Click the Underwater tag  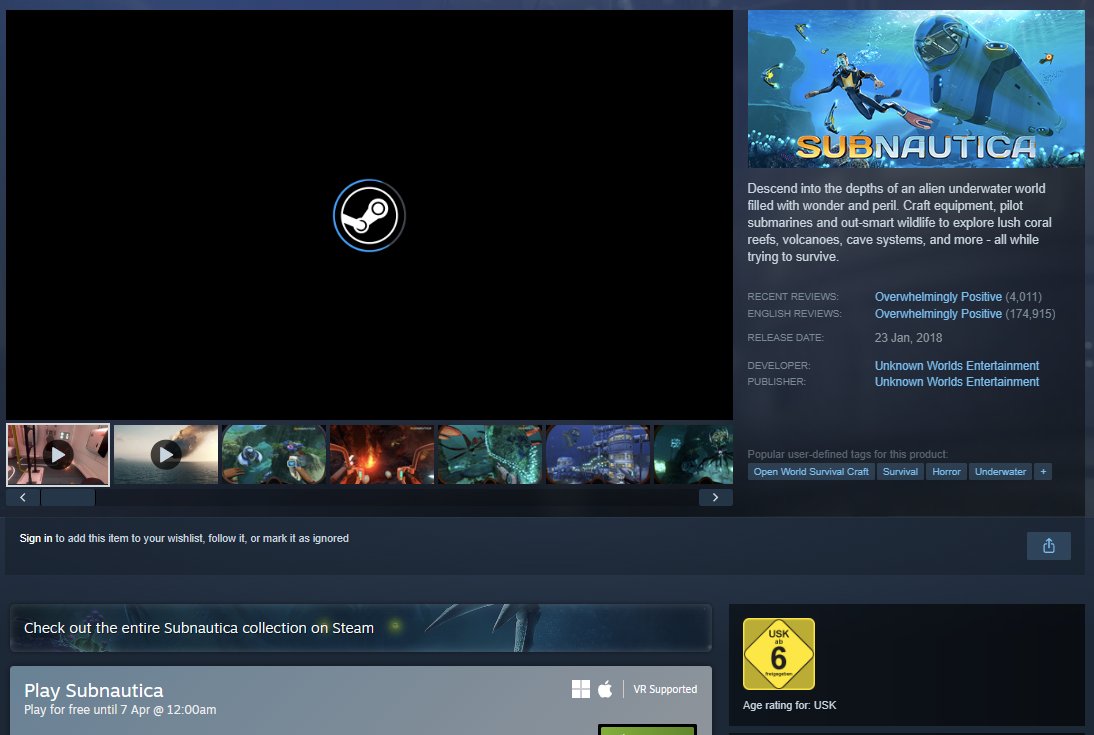coord(1000,472)
